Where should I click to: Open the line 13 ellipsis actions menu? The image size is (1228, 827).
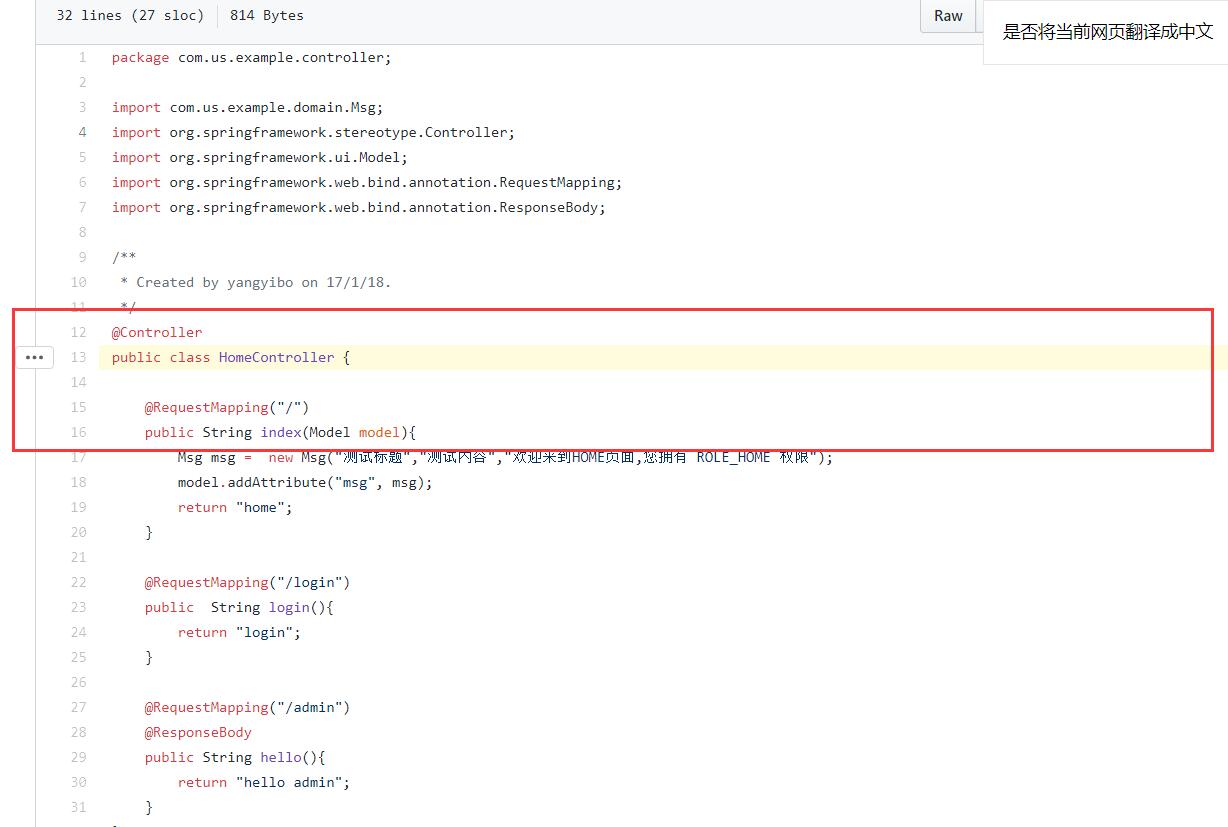pyautogui.click(x=34, y=357)
